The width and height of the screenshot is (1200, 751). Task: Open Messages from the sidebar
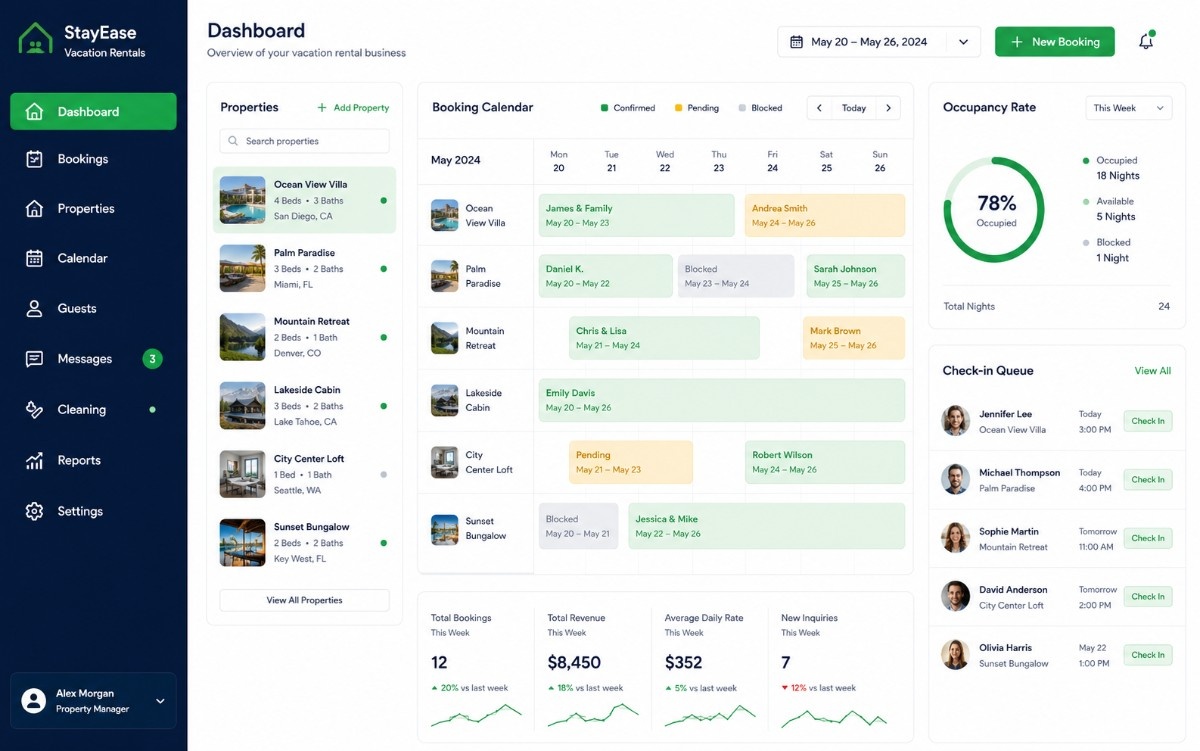pos(93,359)
